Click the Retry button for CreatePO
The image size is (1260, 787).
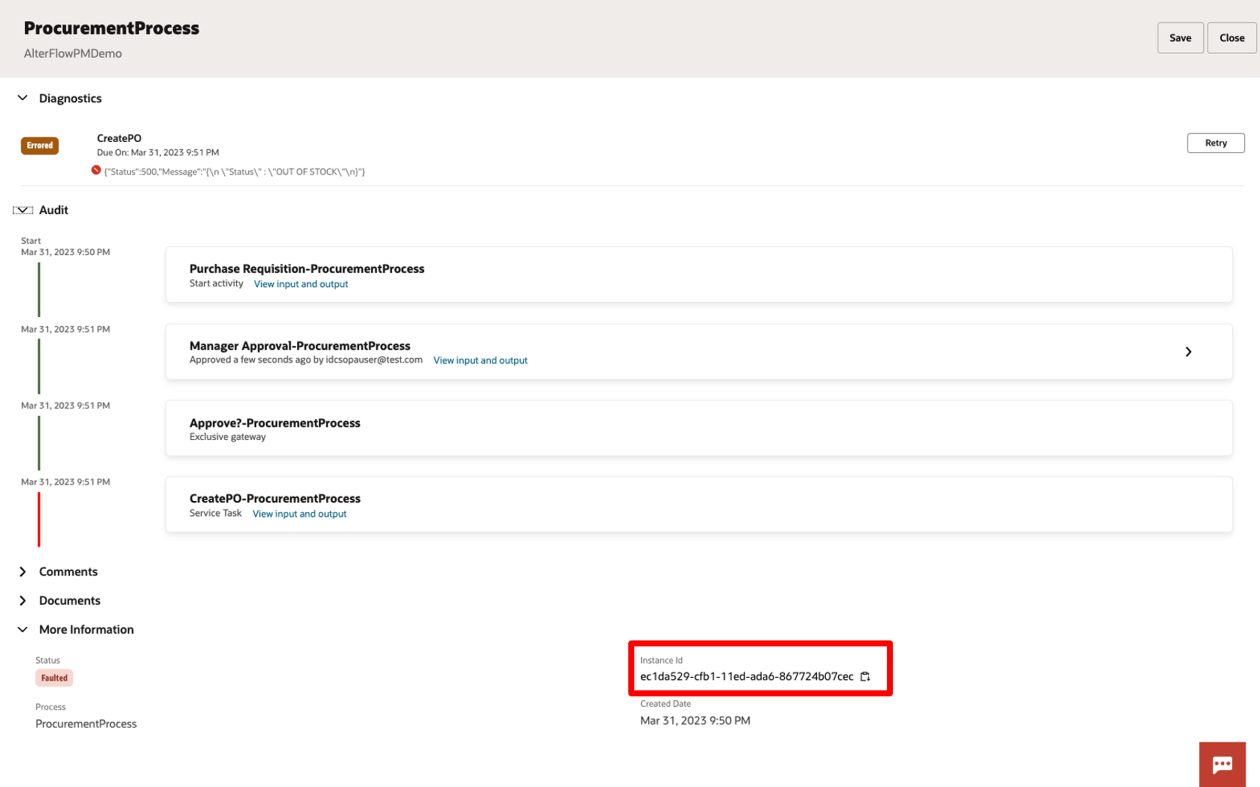point(1215,142)
